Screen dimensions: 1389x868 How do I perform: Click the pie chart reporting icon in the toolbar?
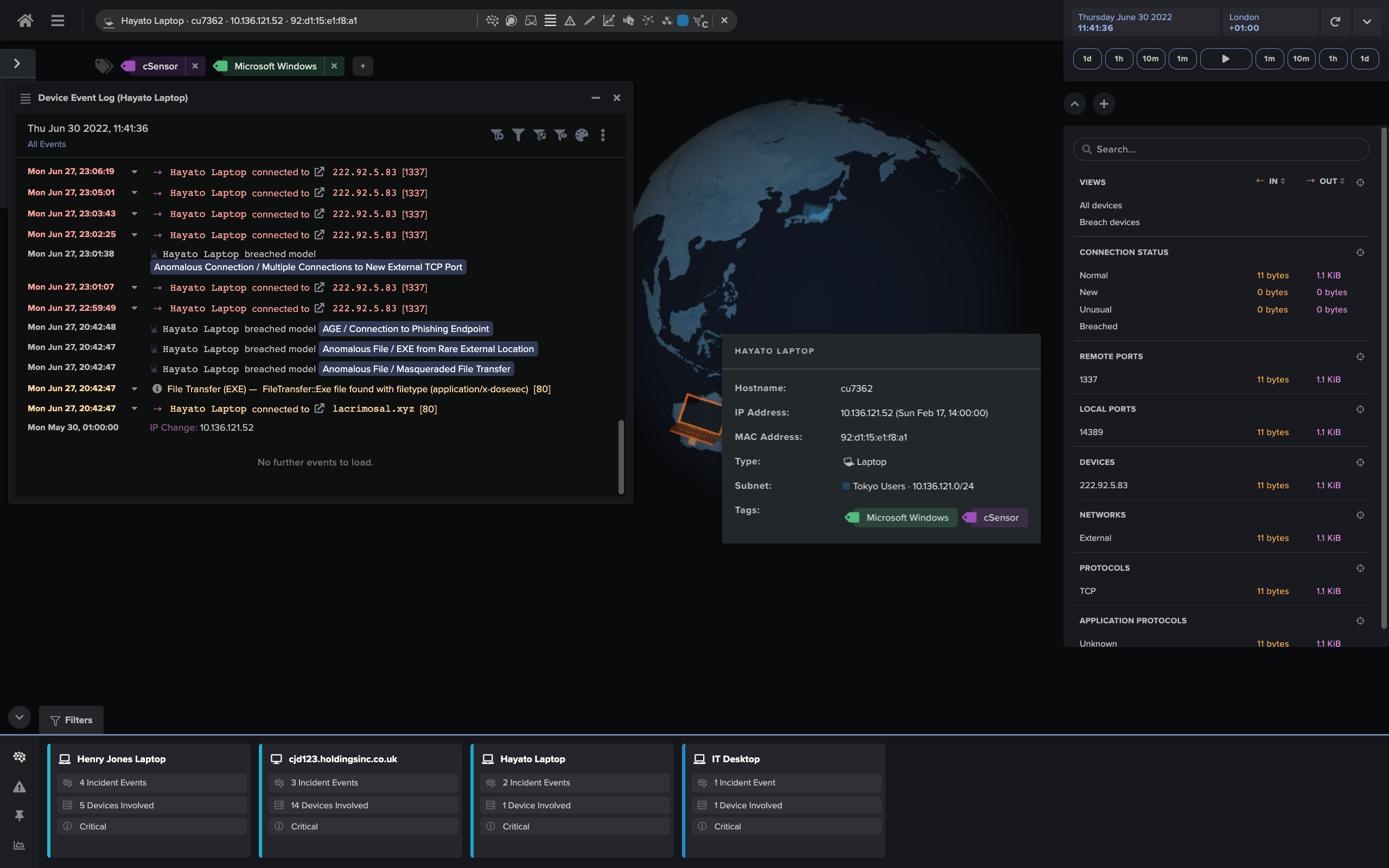629,21
